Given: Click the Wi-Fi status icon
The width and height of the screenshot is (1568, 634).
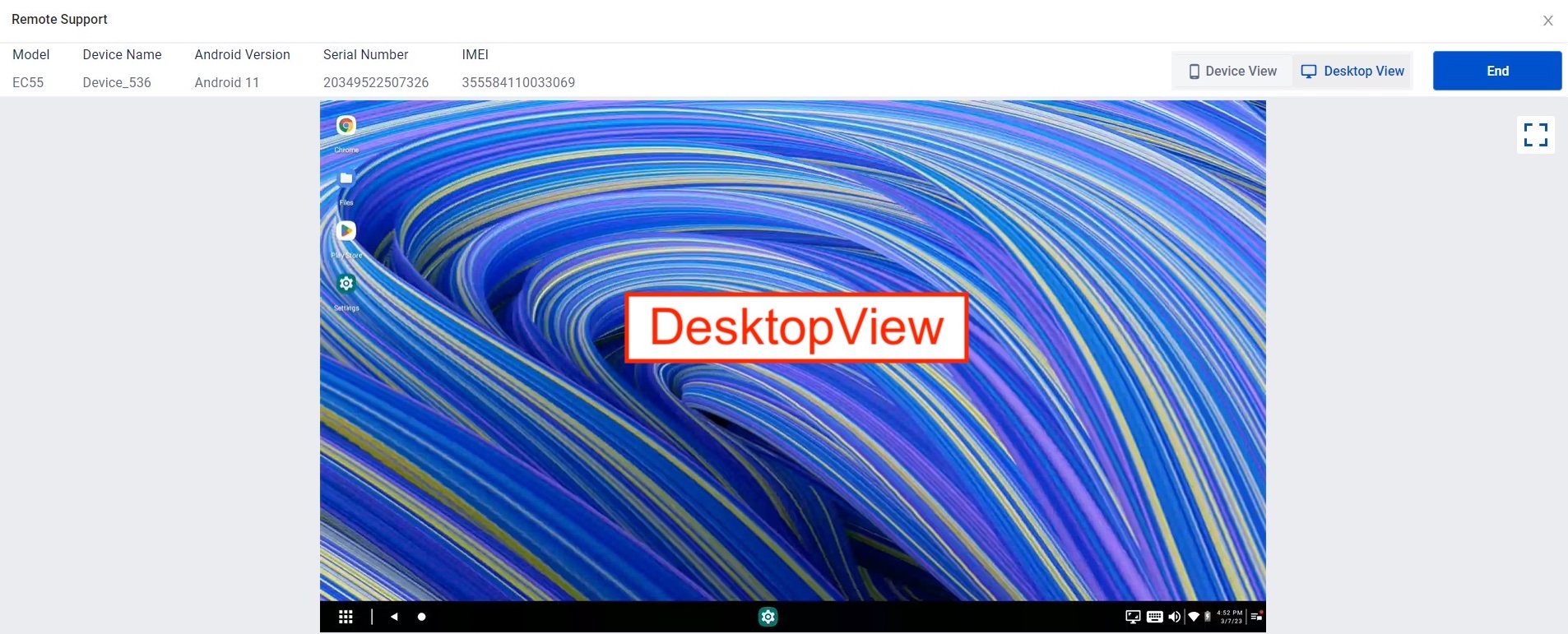Looking at the screenshot, I should pyautogui.click(x=1194, y=617).
